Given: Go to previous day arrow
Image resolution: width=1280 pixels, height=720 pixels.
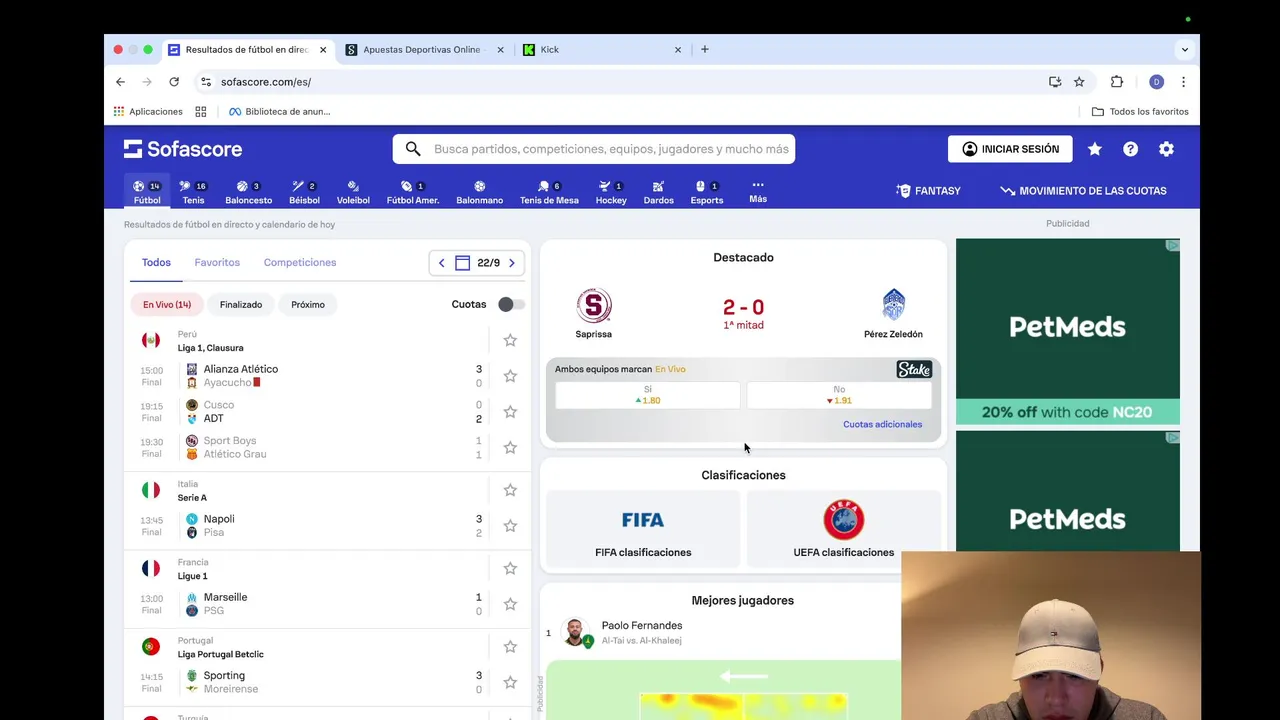Looking at the screenshot, I should point(441,263).
